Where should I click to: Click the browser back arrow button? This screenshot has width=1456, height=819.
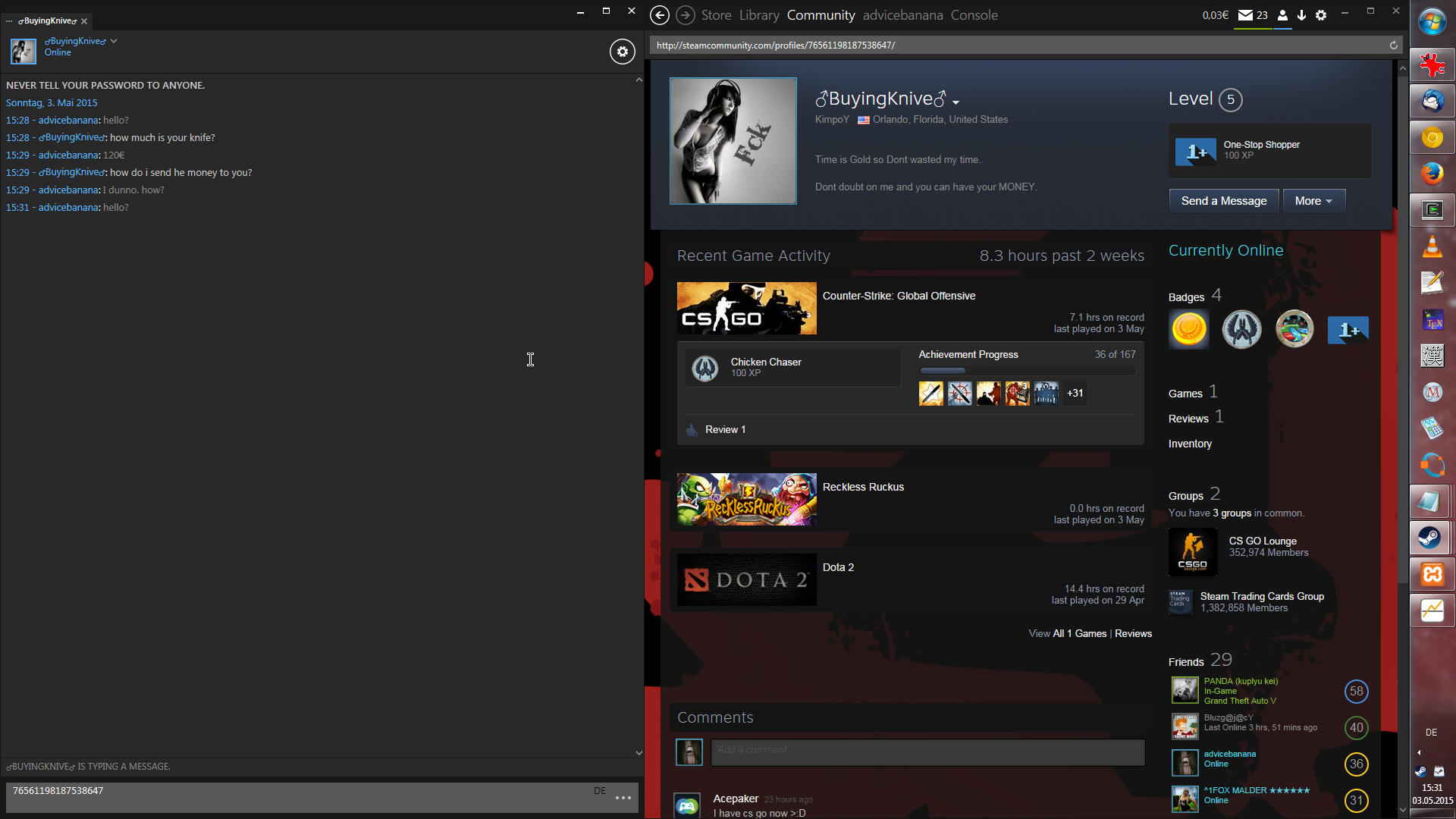coord(660,15)
